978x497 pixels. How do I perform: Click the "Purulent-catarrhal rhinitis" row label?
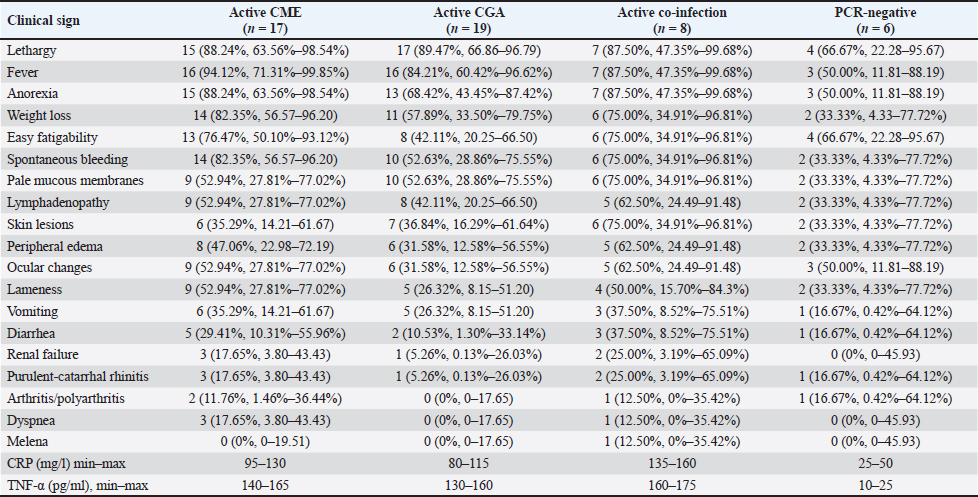click(66, 376)
